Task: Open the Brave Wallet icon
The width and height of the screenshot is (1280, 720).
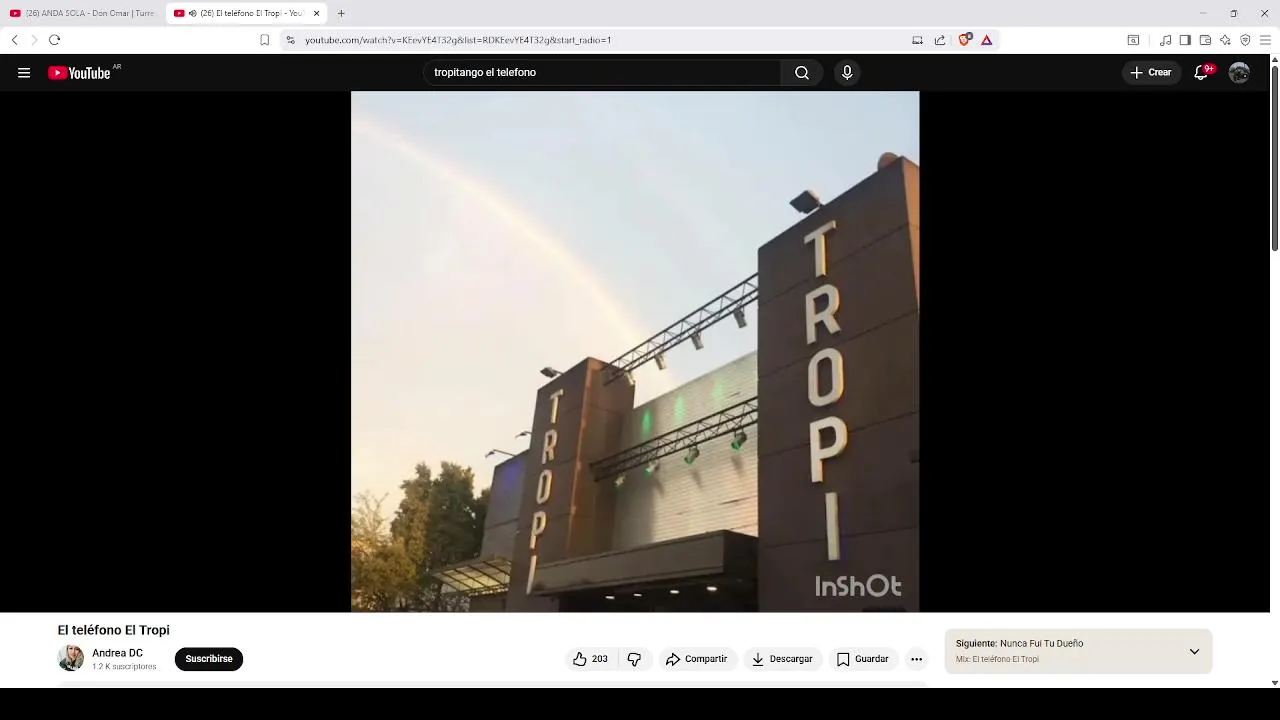Action: (1205, 40)
